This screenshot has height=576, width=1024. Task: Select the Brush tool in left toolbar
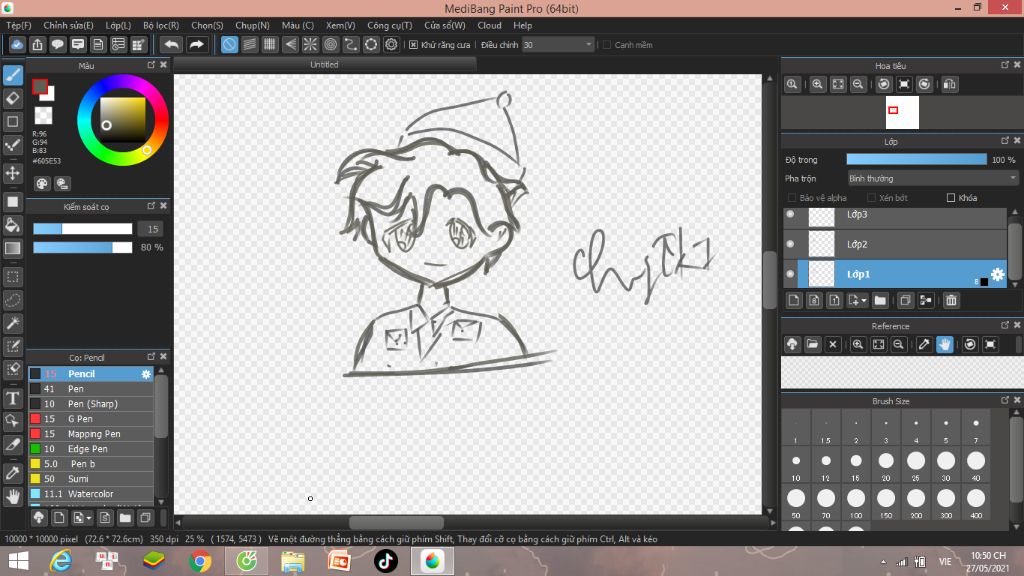[13, 76]
